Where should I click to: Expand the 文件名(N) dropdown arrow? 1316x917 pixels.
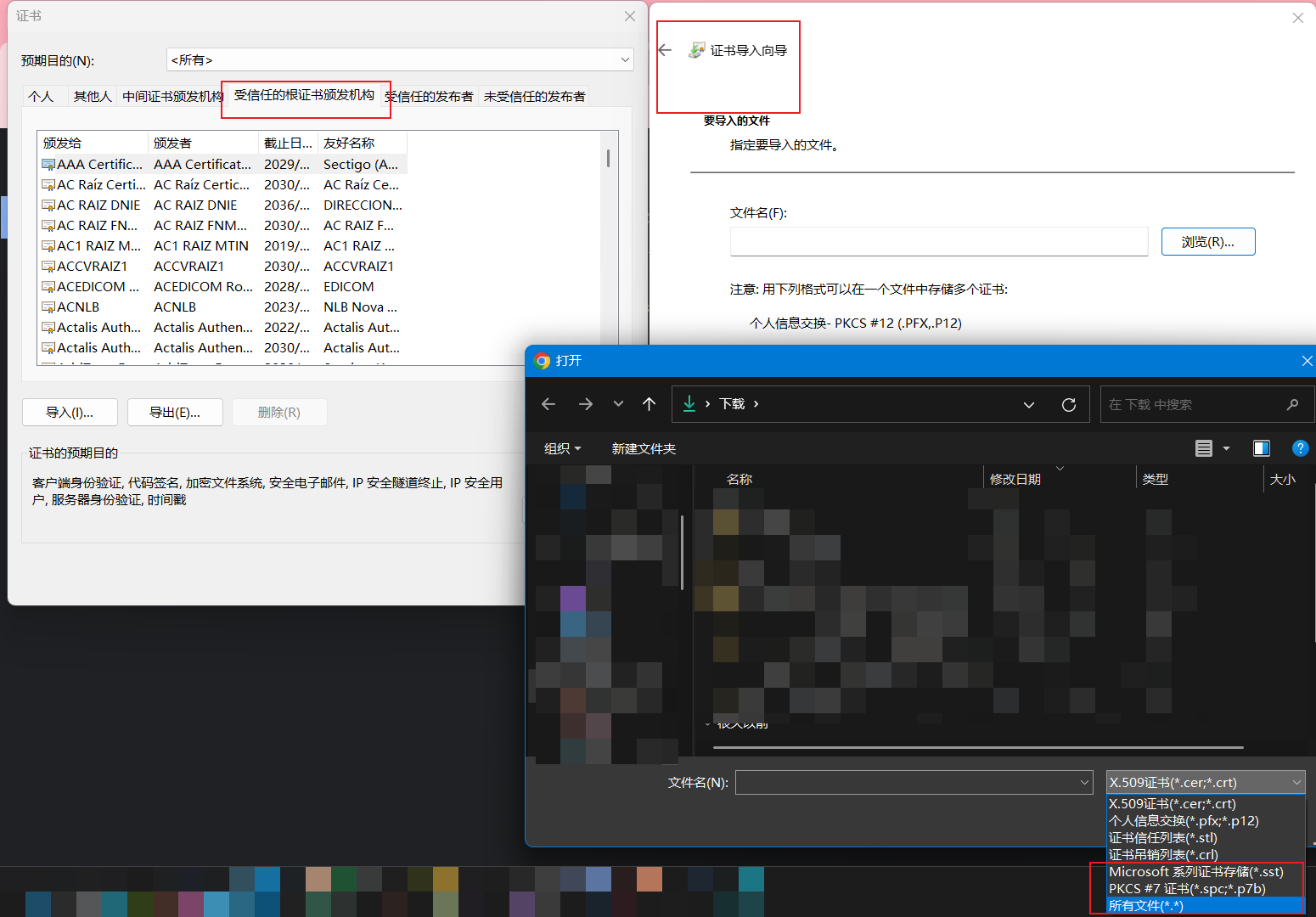pos(1084,783)
